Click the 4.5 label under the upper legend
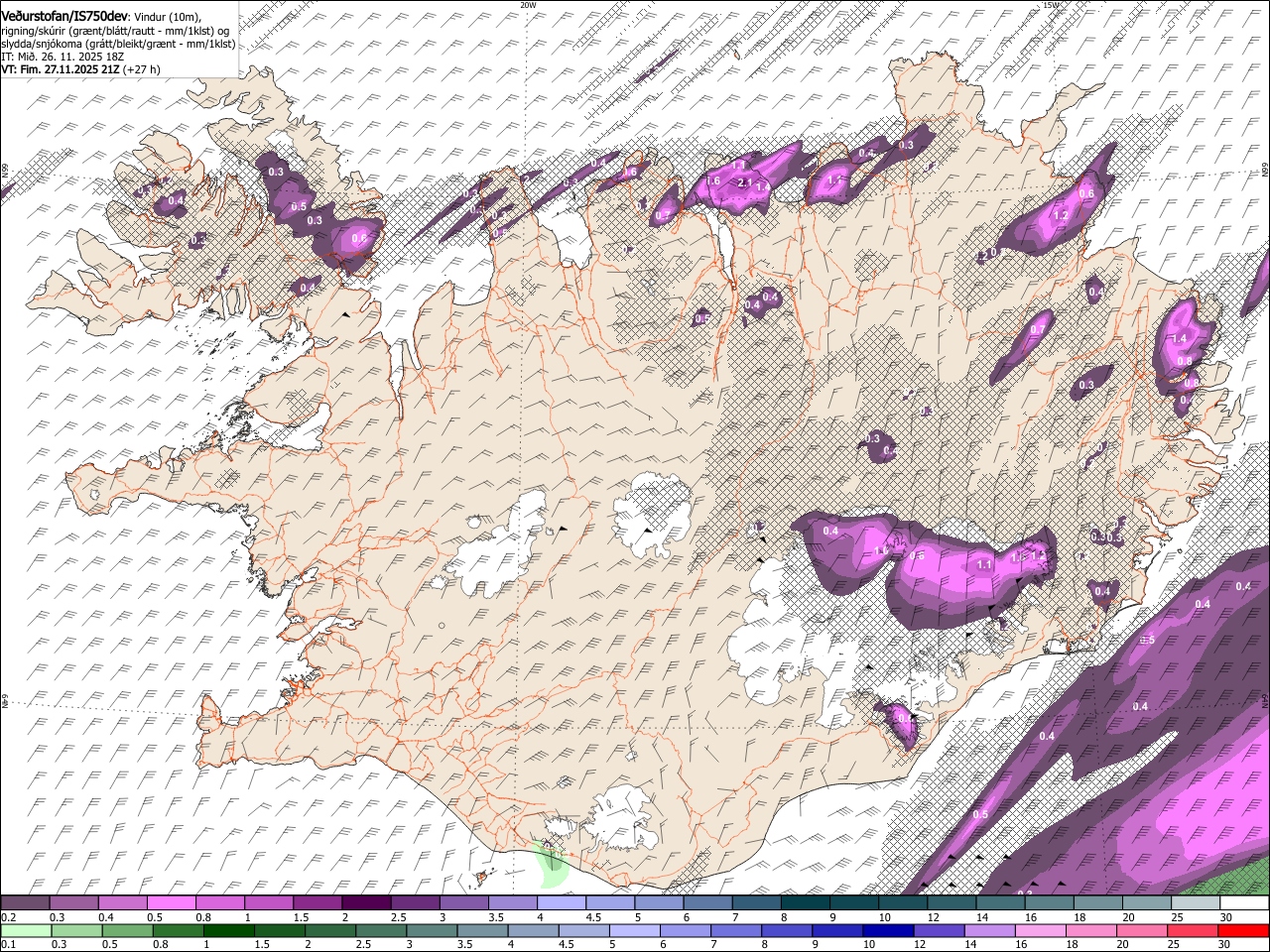Image resolution: width=1270 pixels, height=952 pixels. pos(593,917)
